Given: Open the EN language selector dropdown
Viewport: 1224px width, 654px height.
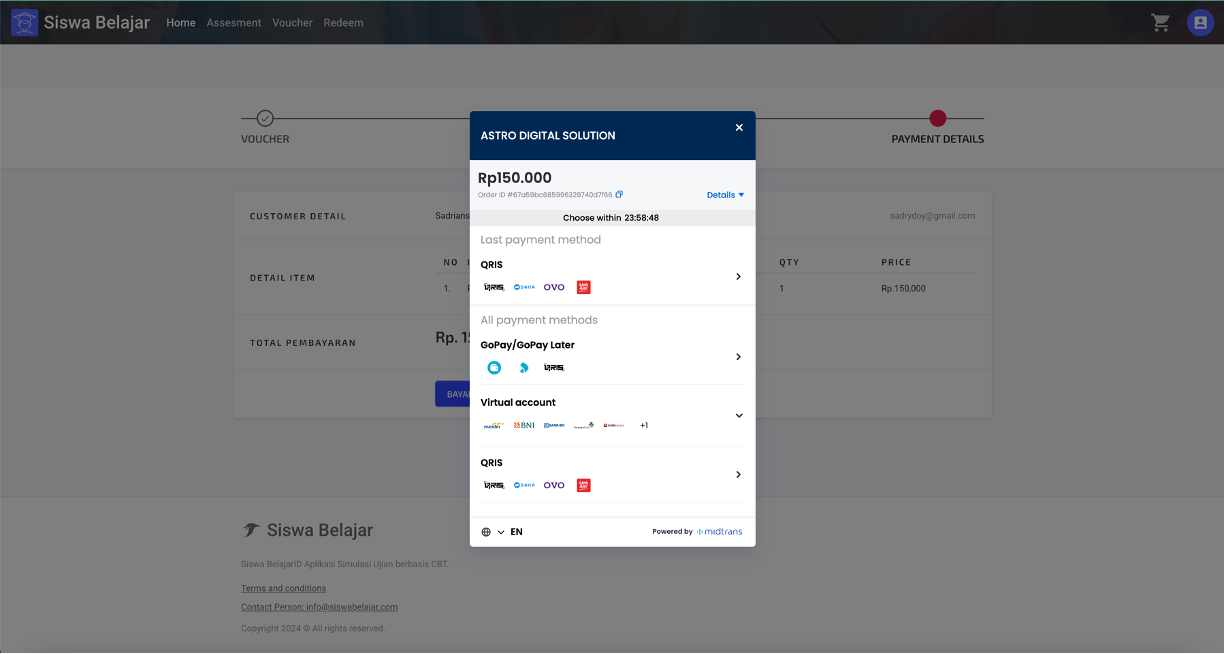Looking at the screenshot, I should (x=510, y=532).
